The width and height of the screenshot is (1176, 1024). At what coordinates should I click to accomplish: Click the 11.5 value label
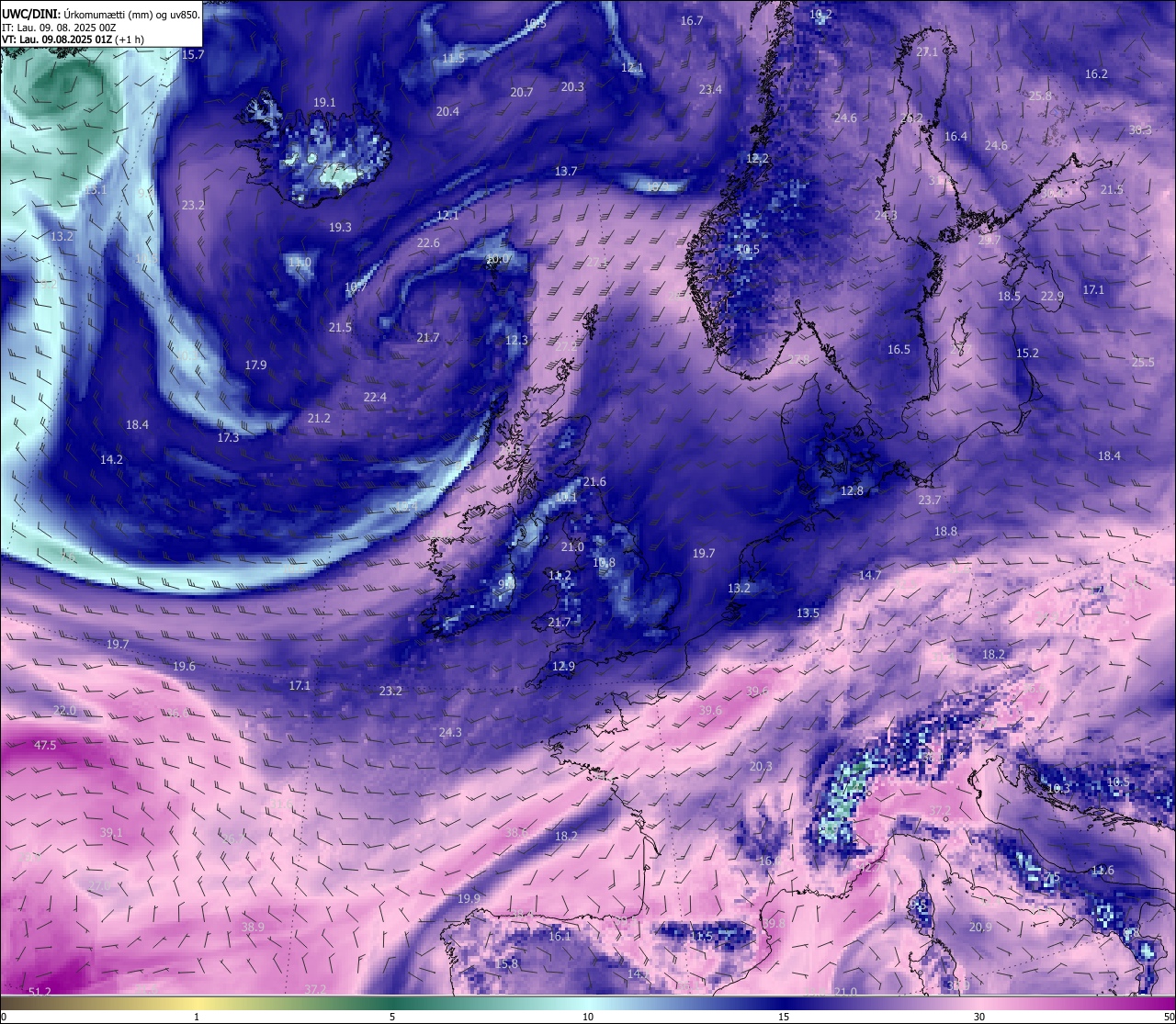tap(453, 58)
